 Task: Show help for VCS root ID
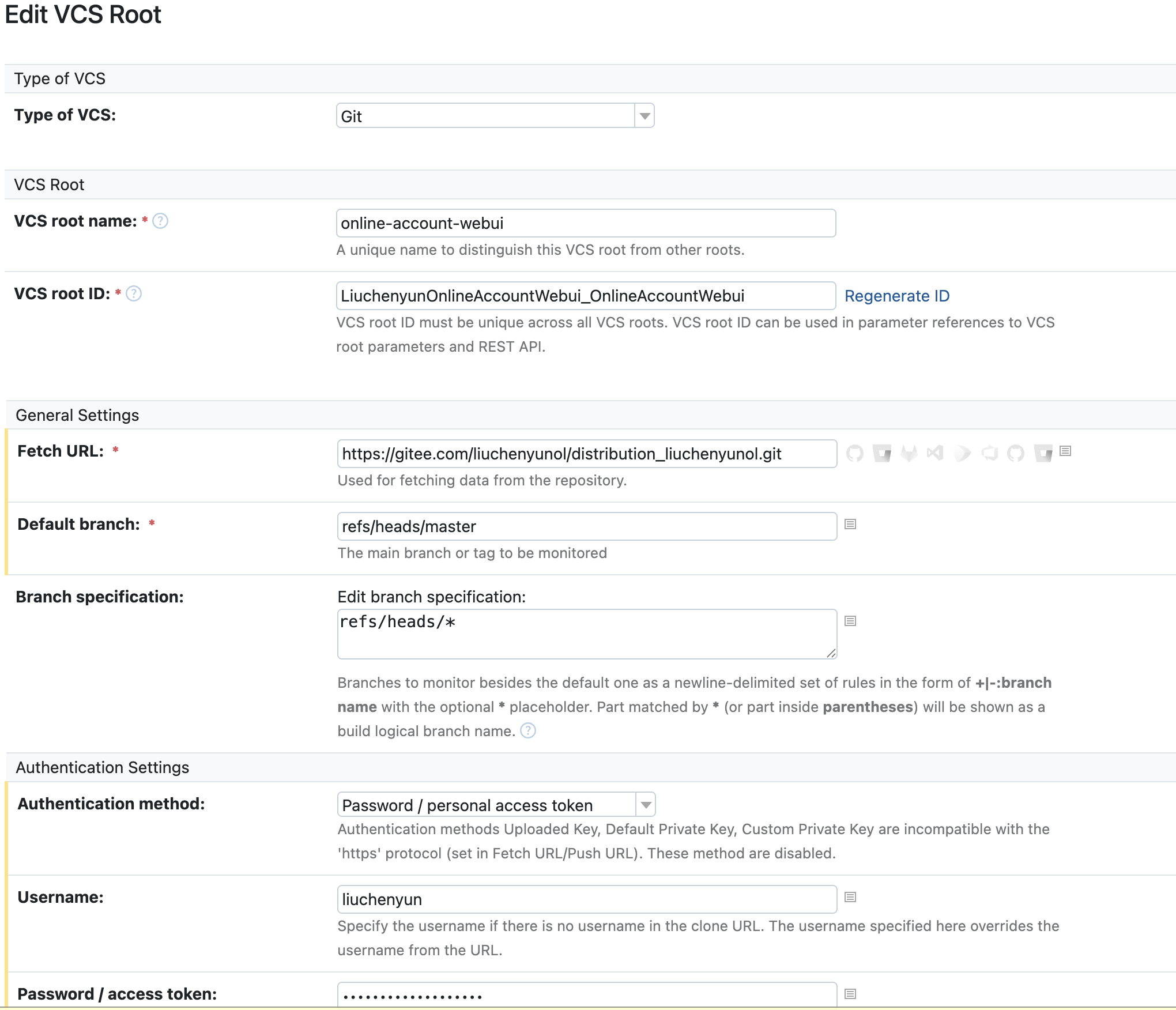134,293
